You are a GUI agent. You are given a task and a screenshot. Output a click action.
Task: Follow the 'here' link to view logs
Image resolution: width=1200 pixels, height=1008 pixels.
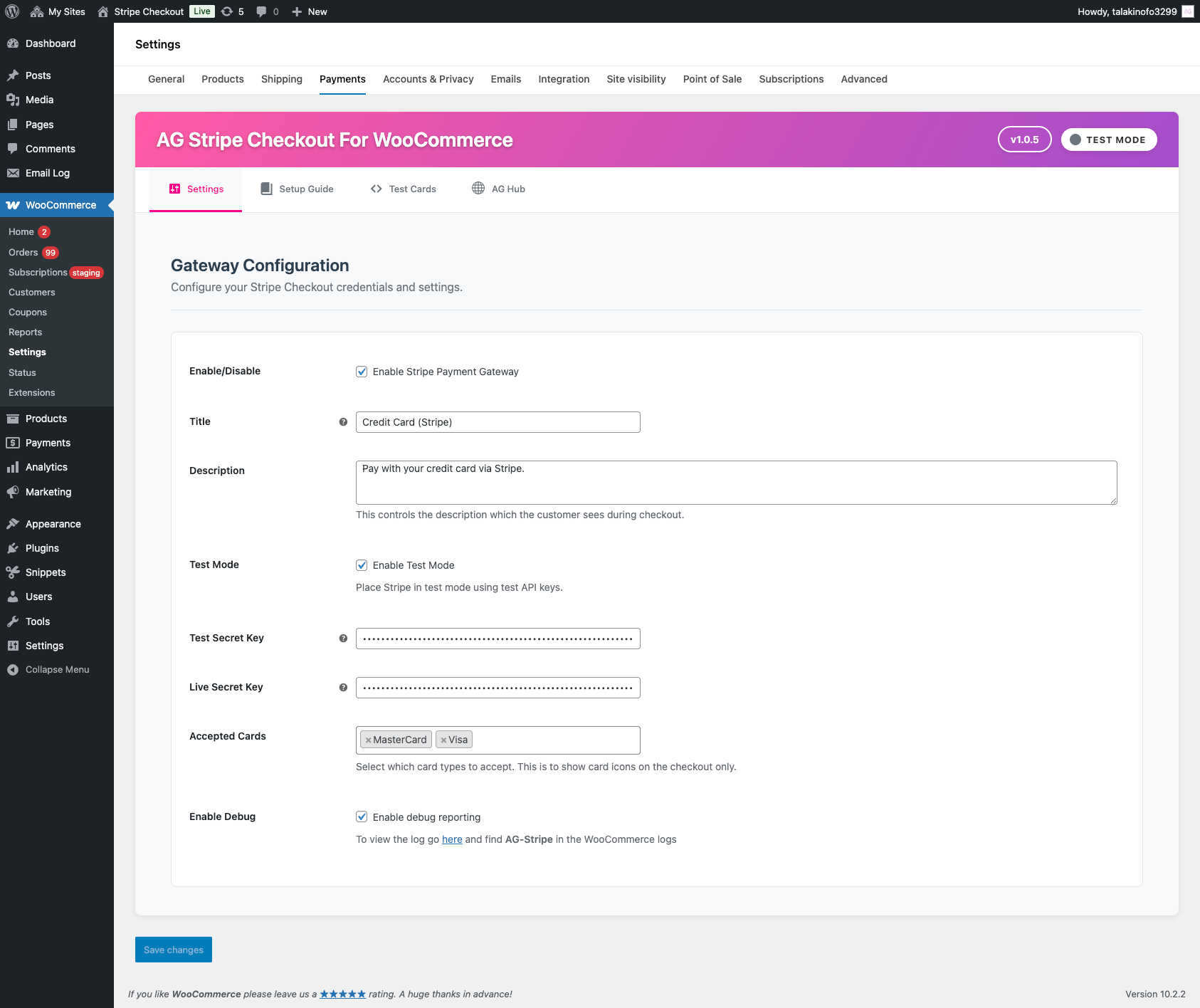(x=452, y=839)
